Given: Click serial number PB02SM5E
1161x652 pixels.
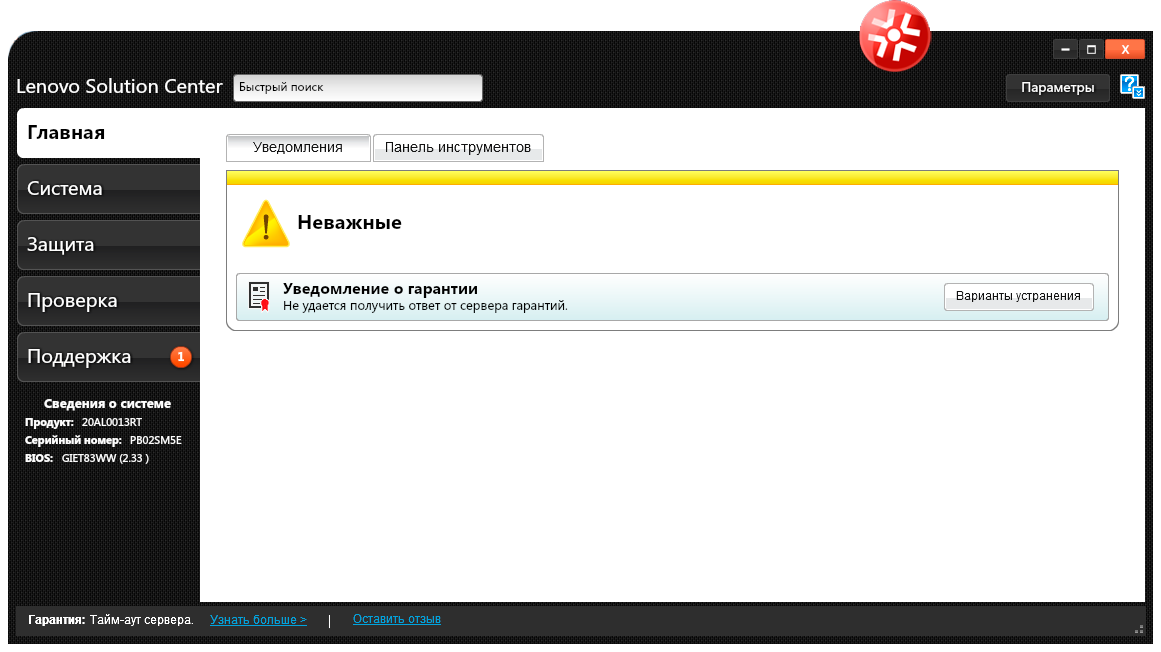Looking at the screenshot, I should [155, 440].
